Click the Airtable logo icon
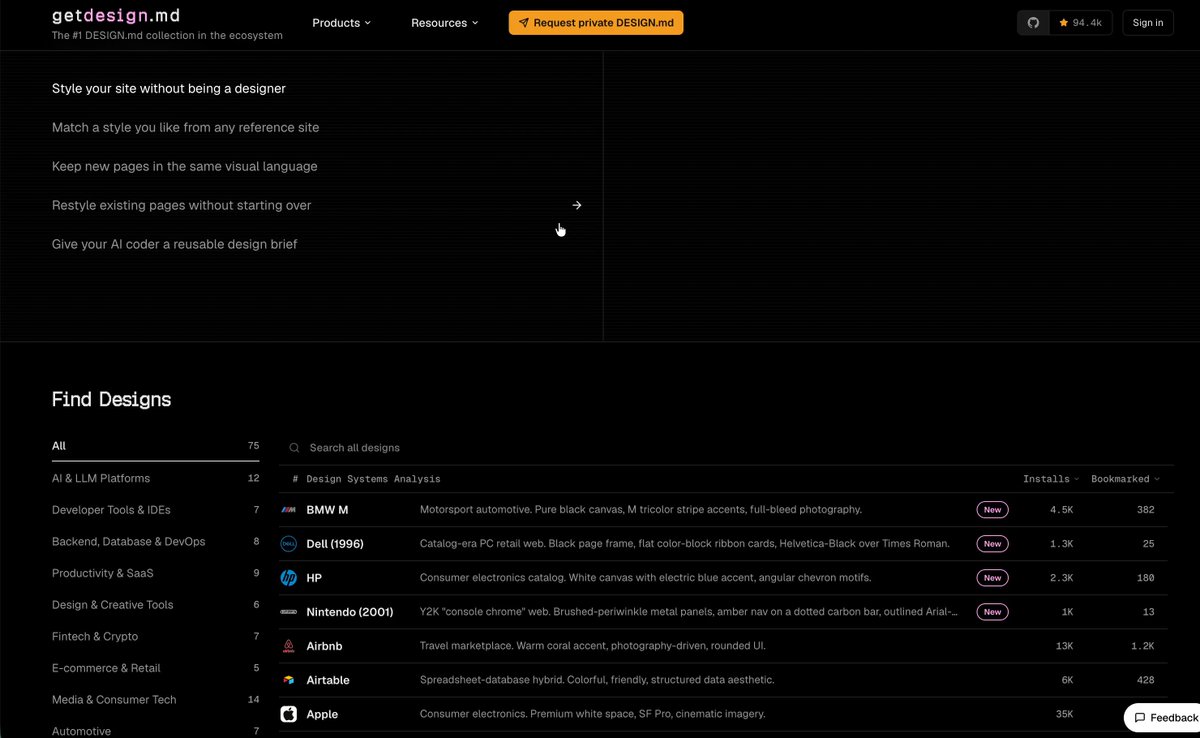Screen dimensions: 1200x738 288,680
